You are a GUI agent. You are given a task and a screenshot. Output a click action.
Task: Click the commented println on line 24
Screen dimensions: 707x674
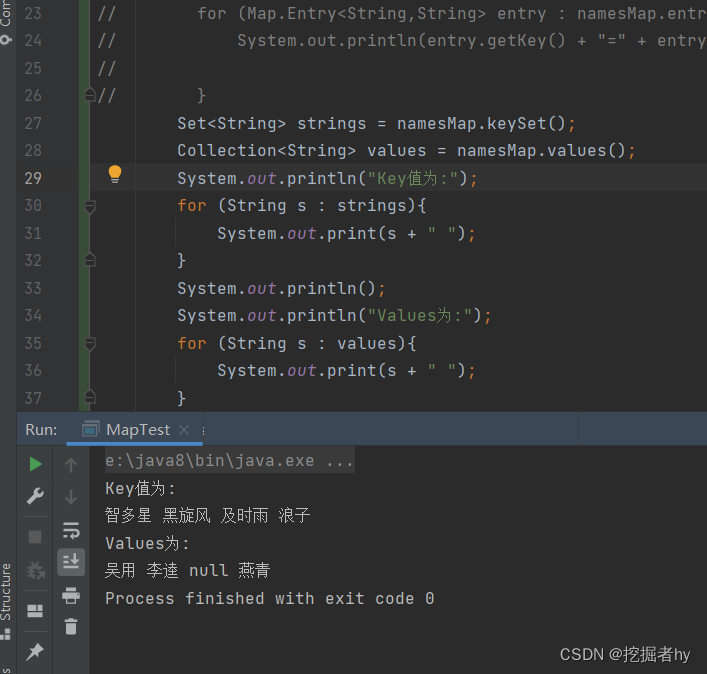[x=471, y=41]
